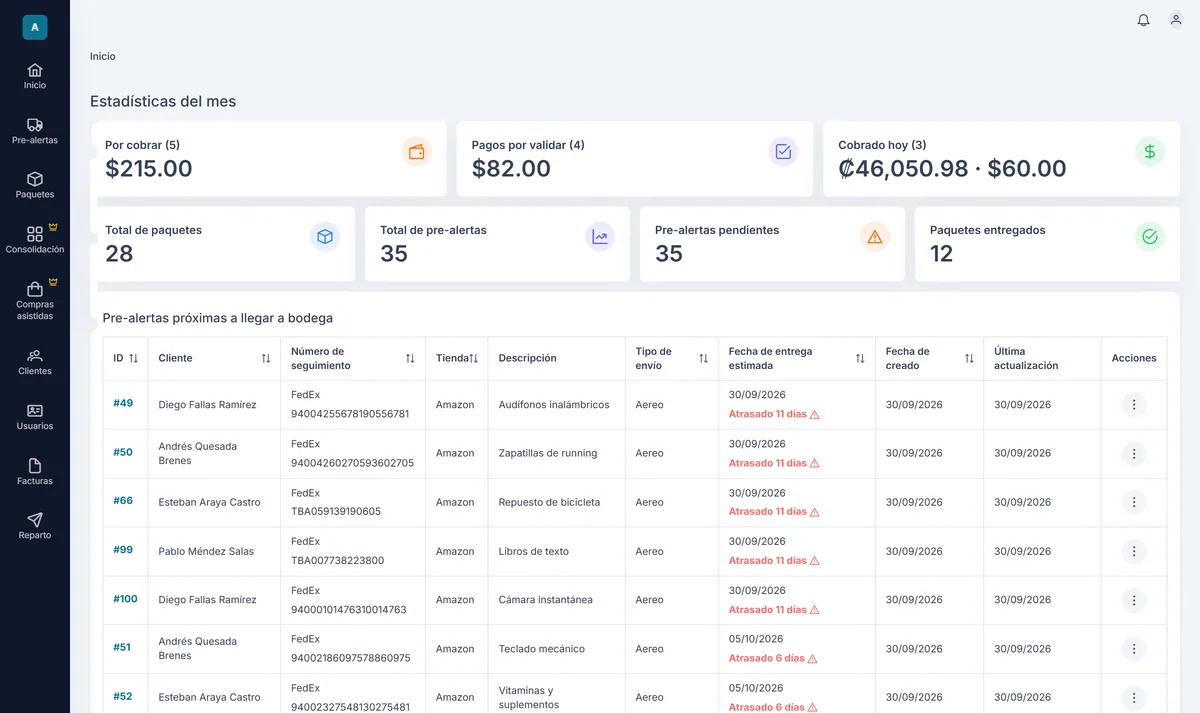Viewport: 1200px width, 713px height.
Task: Click the chart icon on Total de pre-alertas
Action: (x=600, y=237)
